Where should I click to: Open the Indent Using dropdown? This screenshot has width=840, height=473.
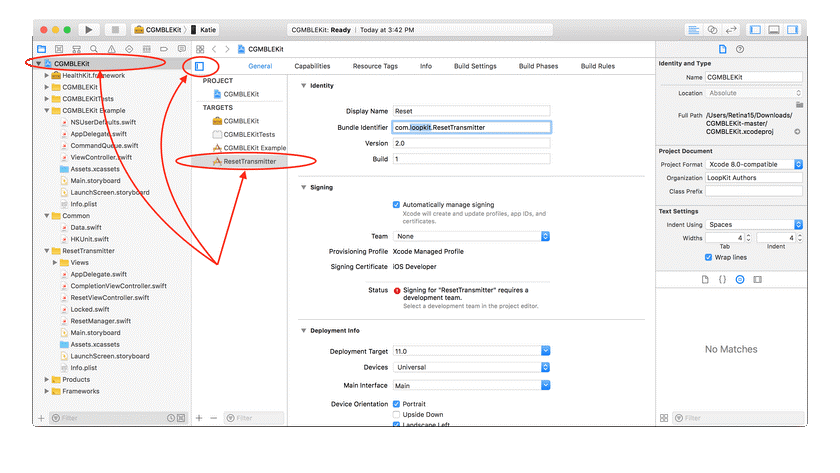click(754, 224)
